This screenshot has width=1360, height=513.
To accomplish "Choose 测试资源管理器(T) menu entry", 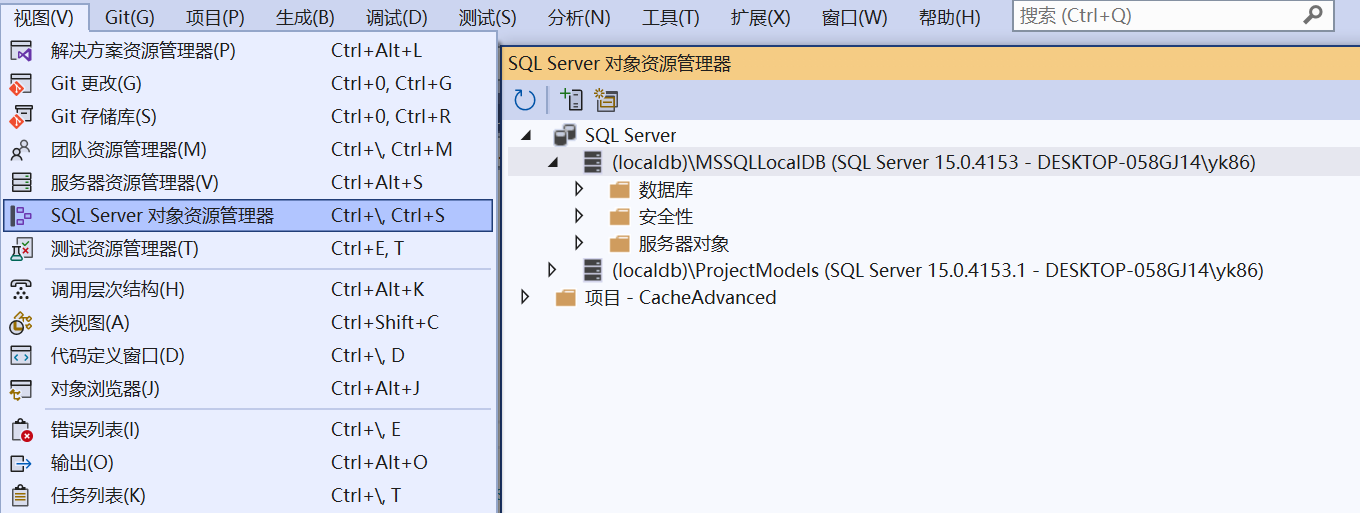I will [248, 248].
